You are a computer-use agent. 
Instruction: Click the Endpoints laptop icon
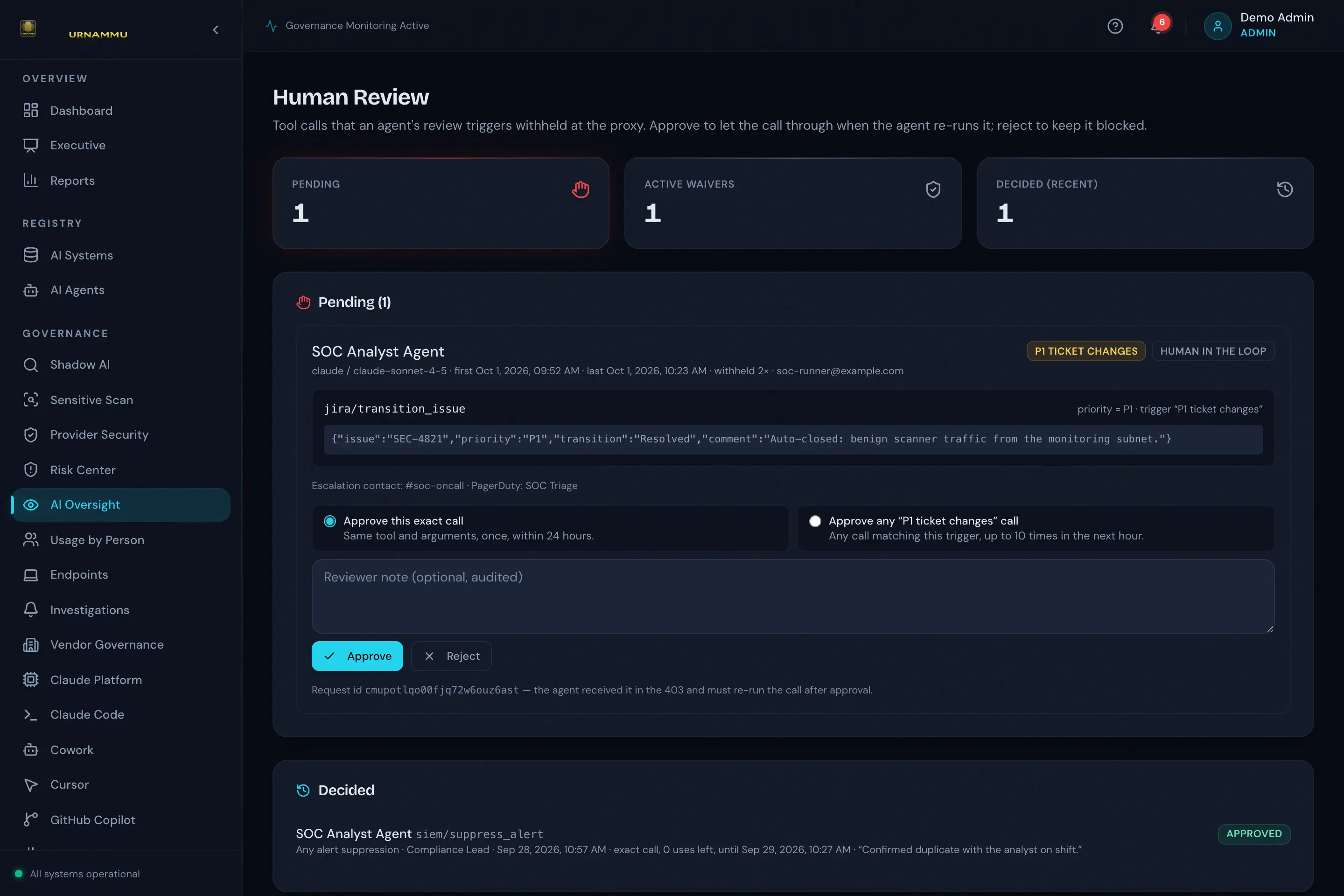tap(31, 575)
